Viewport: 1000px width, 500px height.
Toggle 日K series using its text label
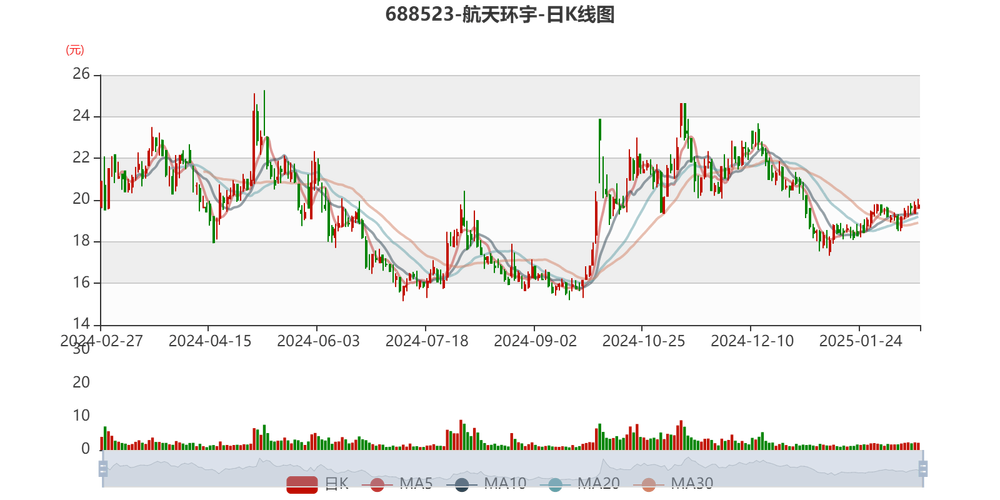pyautogui.click(x=336, y=484)
